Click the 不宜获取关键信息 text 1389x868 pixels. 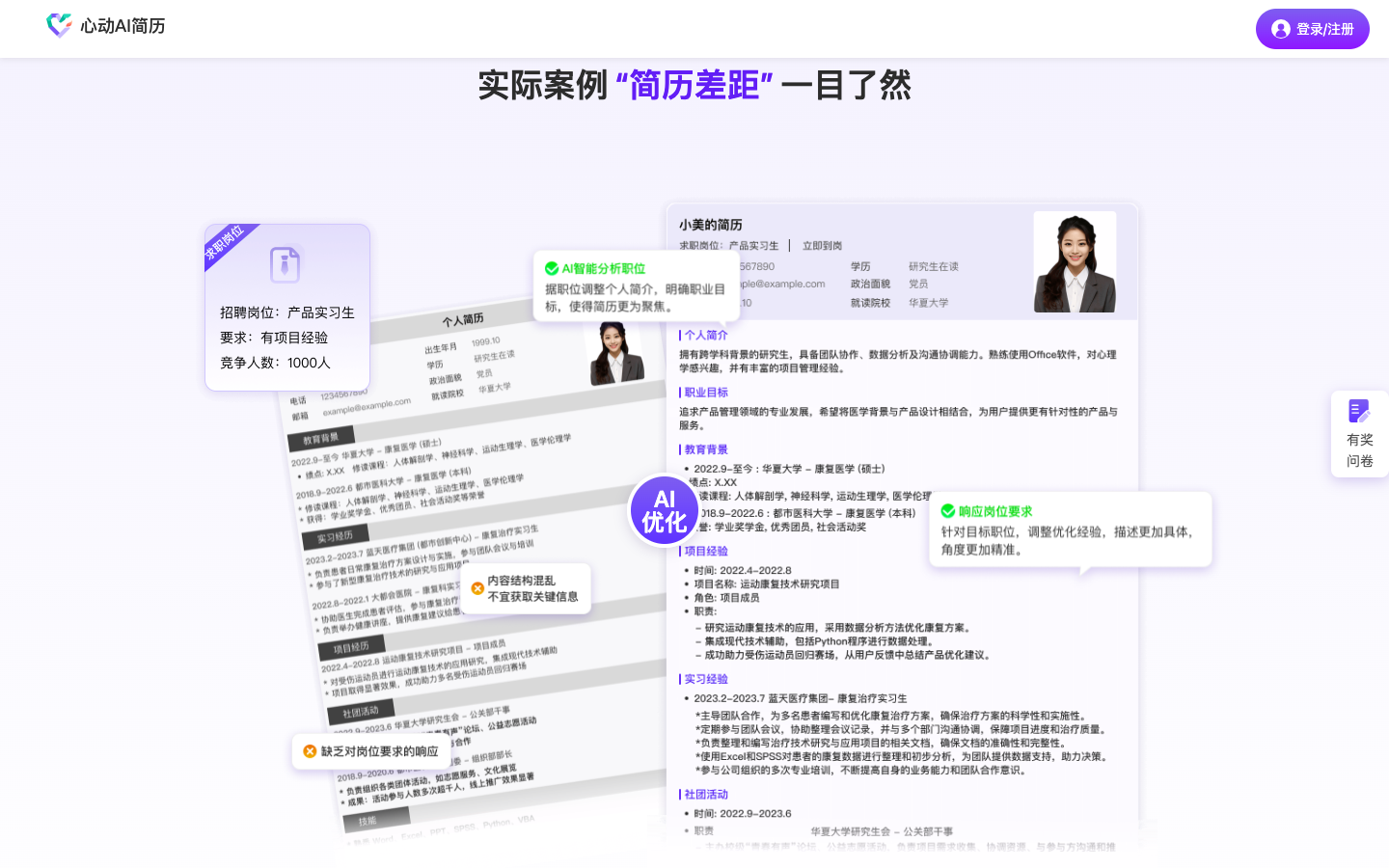tap(532, 597)
